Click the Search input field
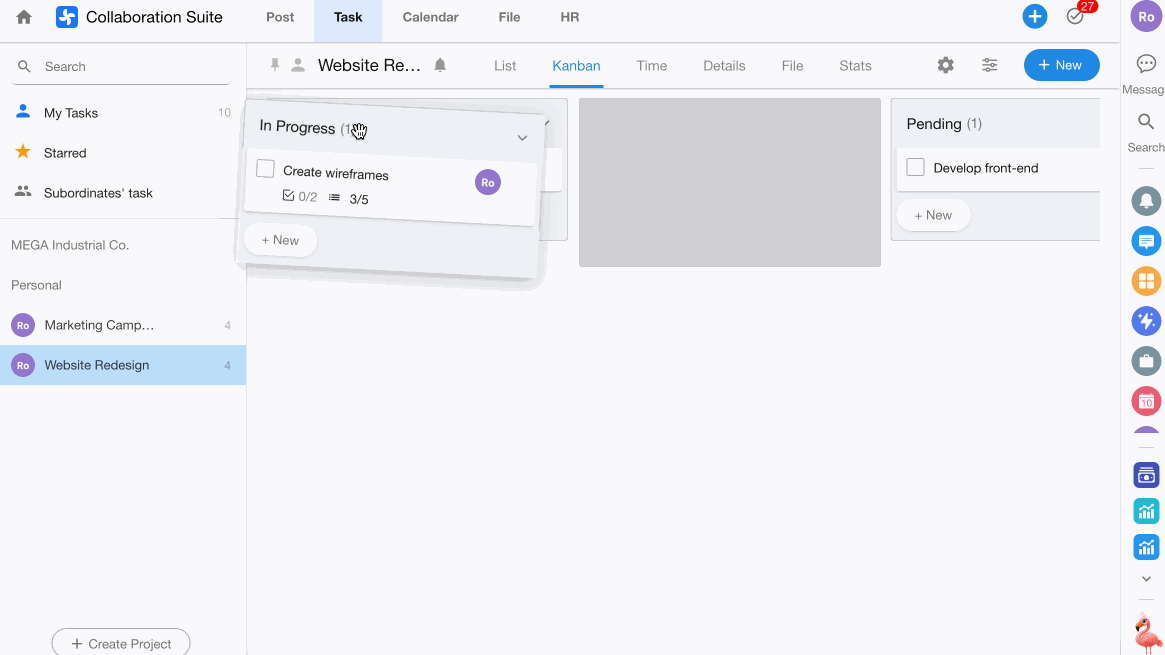 tap(130, 67)
